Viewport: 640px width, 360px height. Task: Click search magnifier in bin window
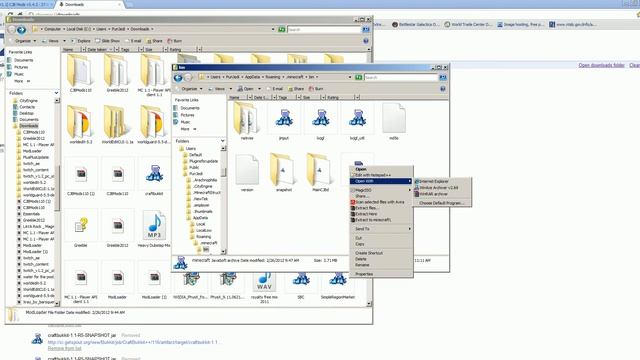click(x=442, y=77)
